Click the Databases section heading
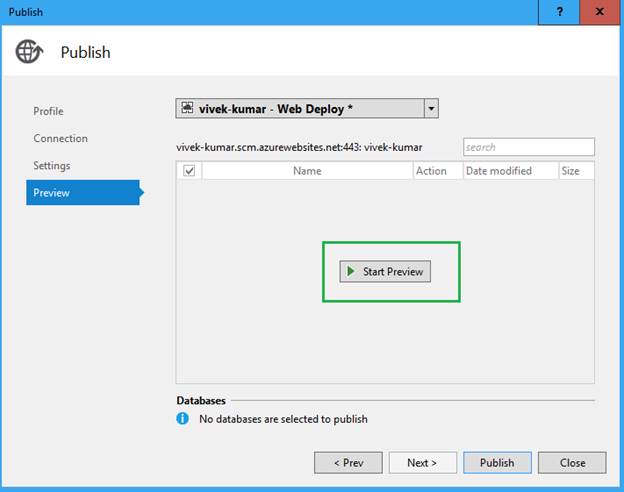The width and height of the screenshot is (624, 492). point(201,400)
